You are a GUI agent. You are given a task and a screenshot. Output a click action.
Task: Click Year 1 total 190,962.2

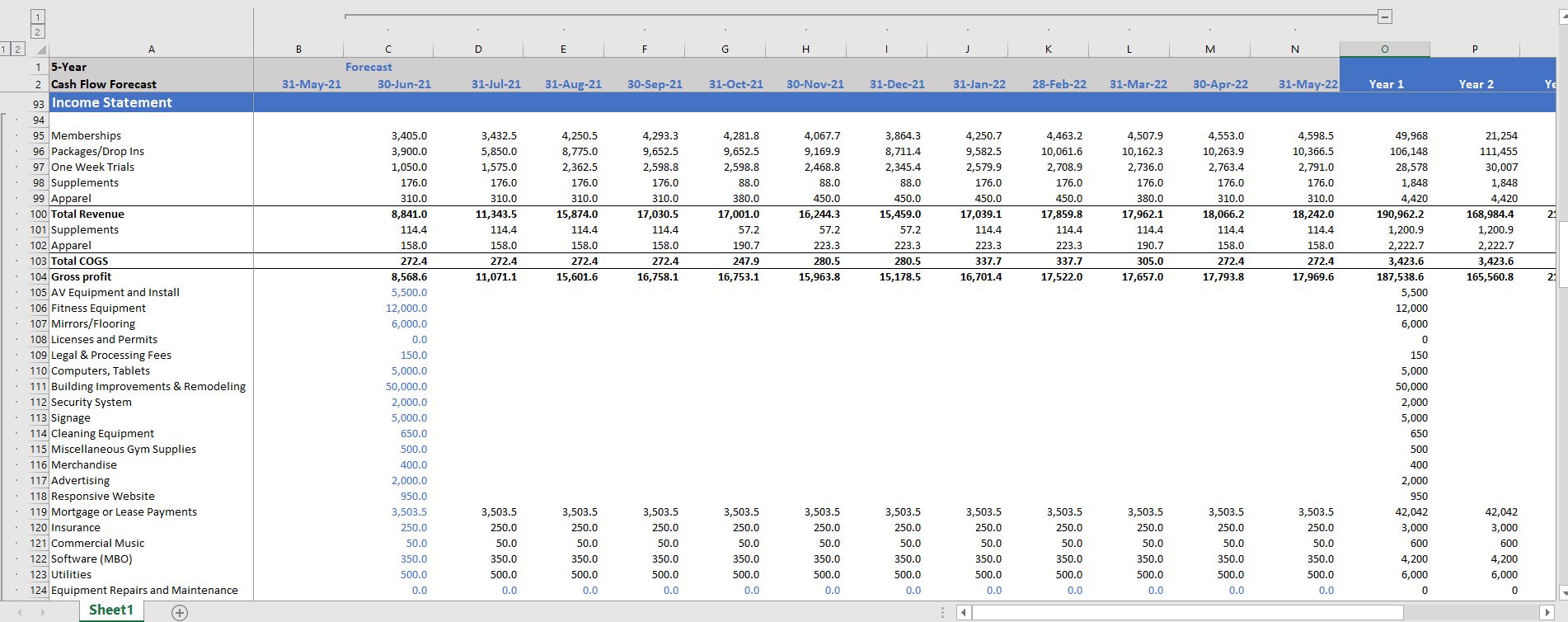1400,214
